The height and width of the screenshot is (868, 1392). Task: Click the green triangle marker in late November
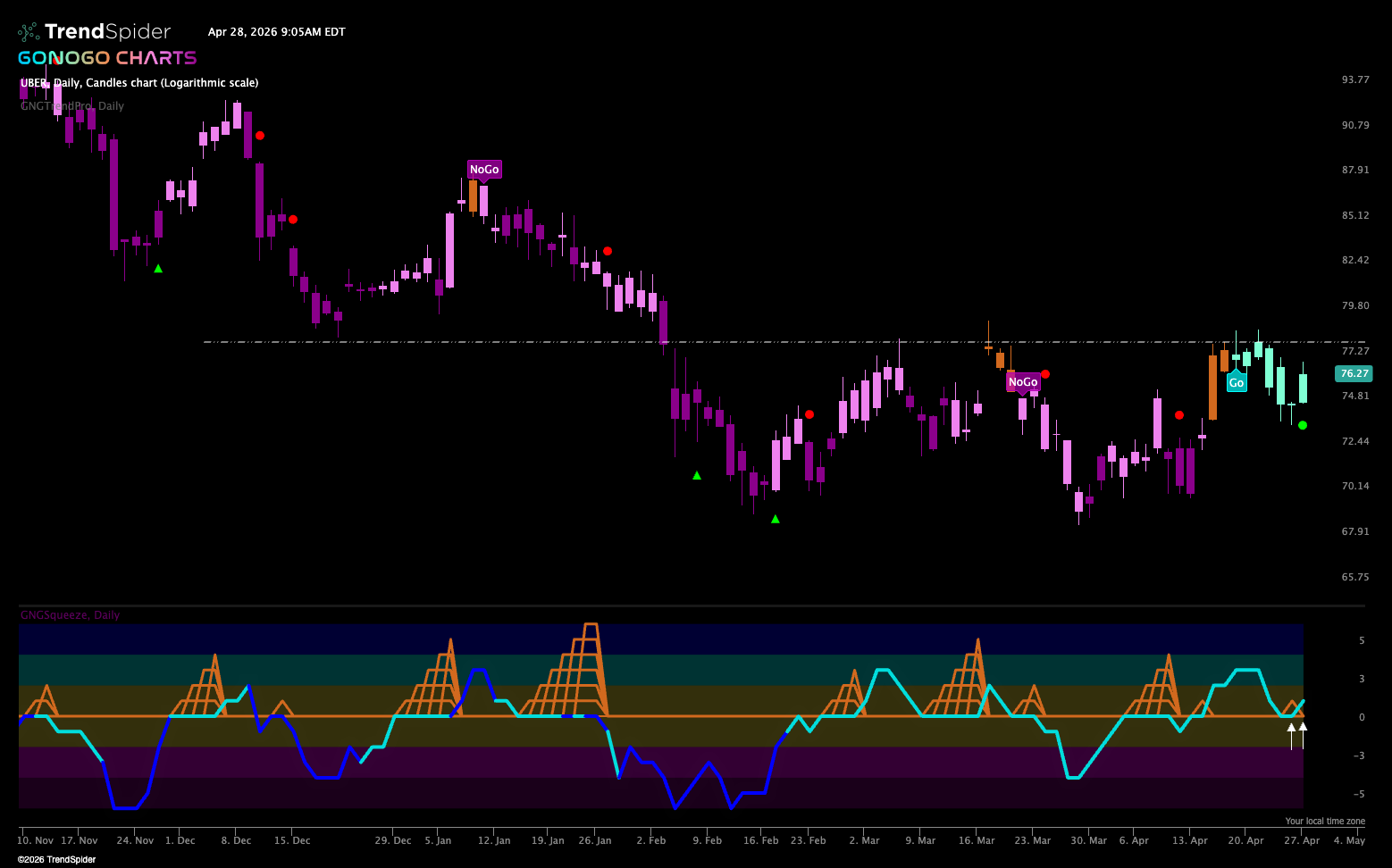(158, 269)
